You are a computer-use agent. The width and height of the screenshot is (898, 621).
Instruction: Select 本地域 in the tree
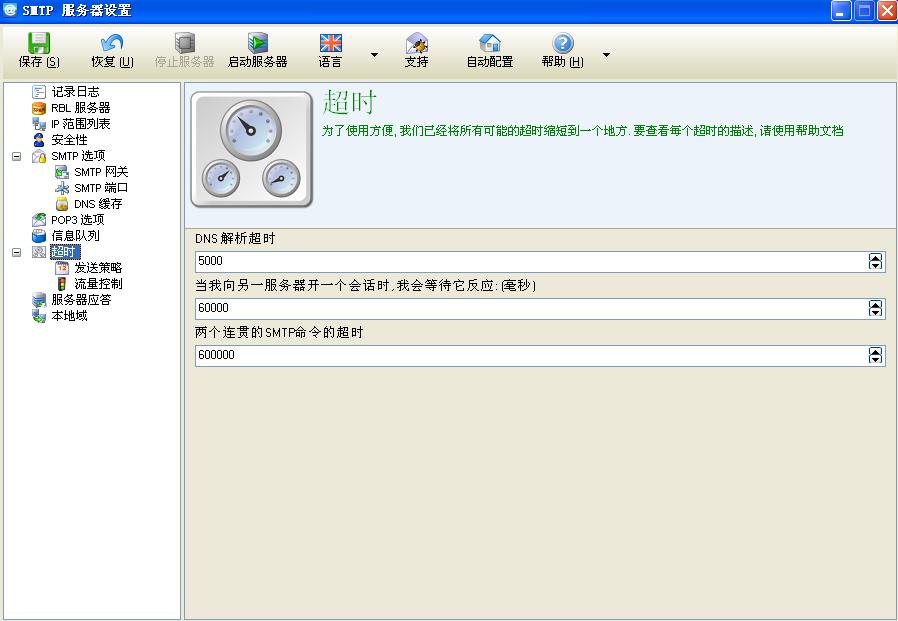[69, 316]
